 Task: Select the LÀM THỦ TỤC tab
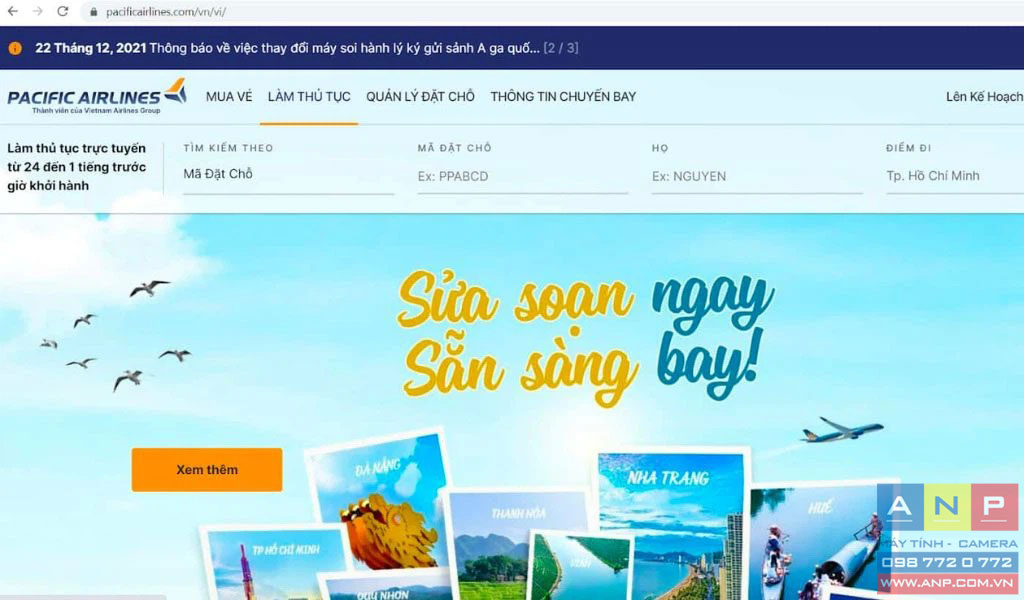[309, 97]
